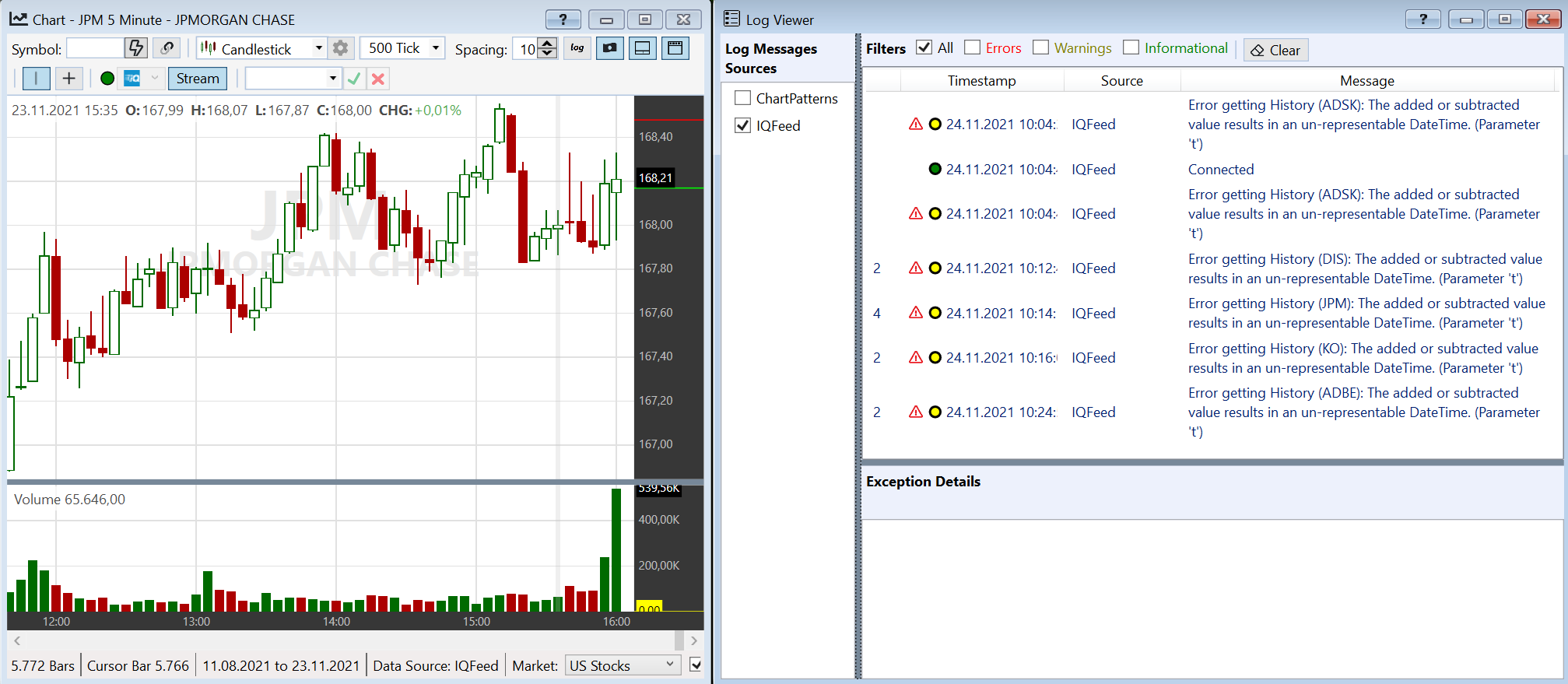
Task: Click the Chart window title chart icon
Action: (19, 19)
